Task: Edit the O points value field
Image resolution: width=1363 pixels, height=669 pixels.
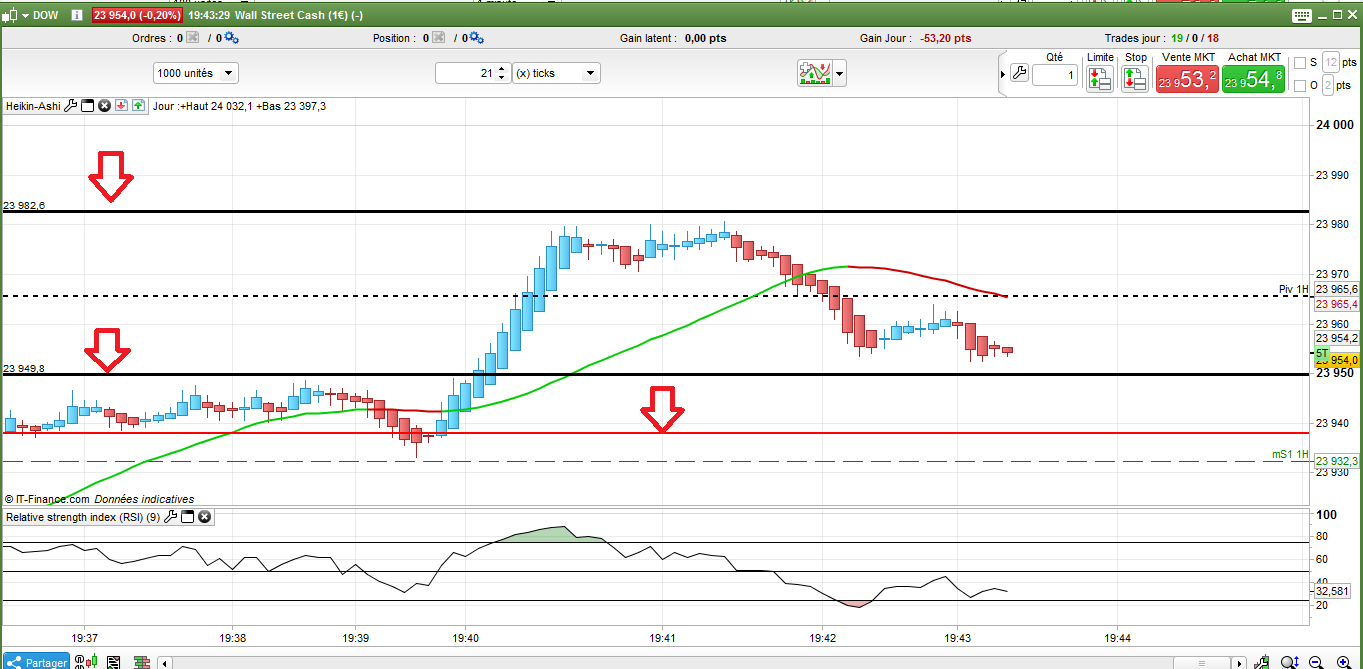Action: pyautogui.click(x=1328, y=85)
